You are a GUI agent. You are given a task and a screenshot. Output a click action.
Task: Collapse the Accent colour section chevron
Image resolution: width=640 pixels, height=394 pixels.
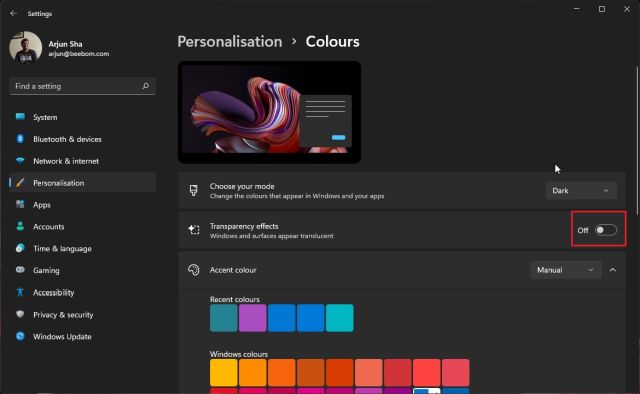tap(613, 270)
